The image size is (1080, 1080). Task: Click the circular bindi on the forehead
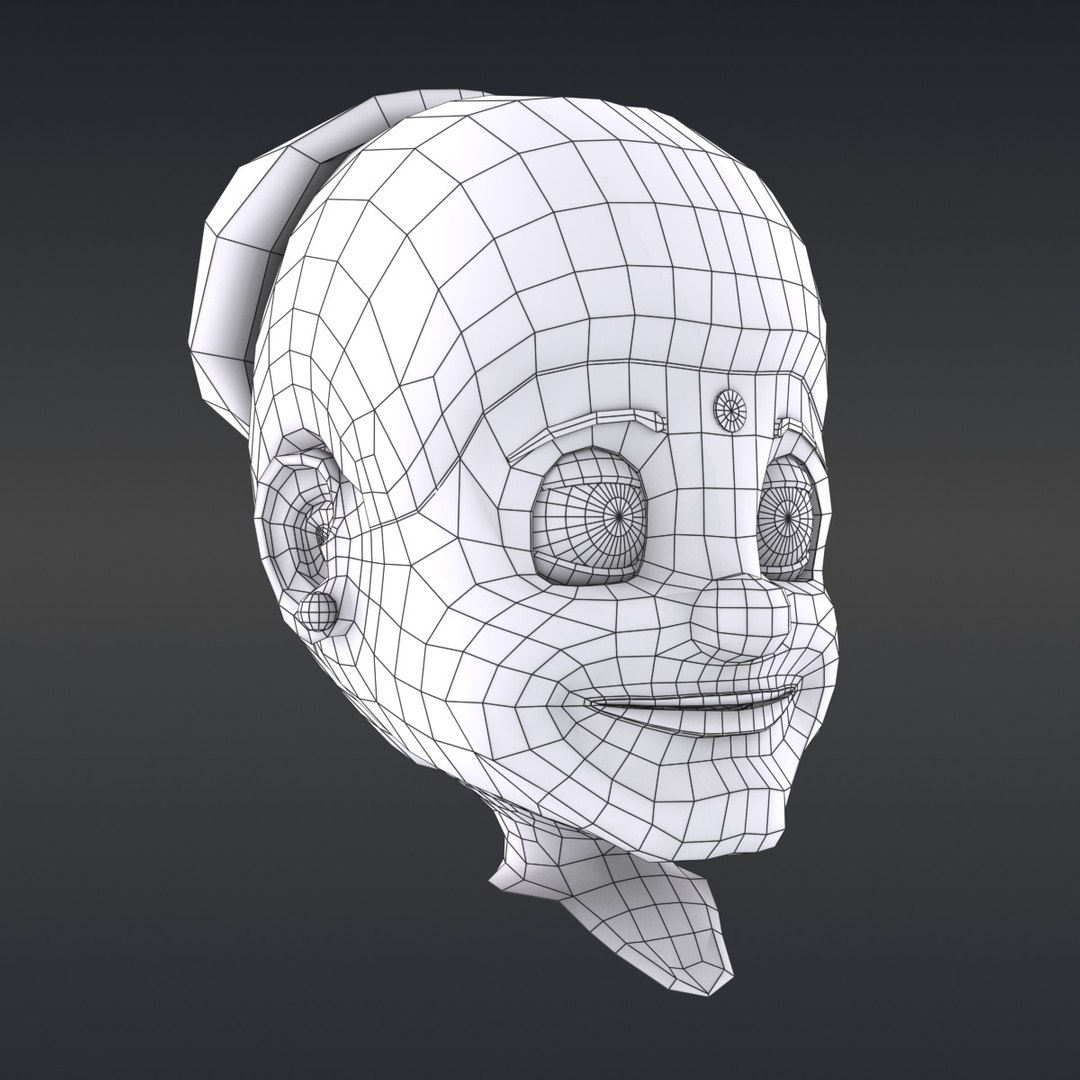pyautogui.click(x=731, y=409)
